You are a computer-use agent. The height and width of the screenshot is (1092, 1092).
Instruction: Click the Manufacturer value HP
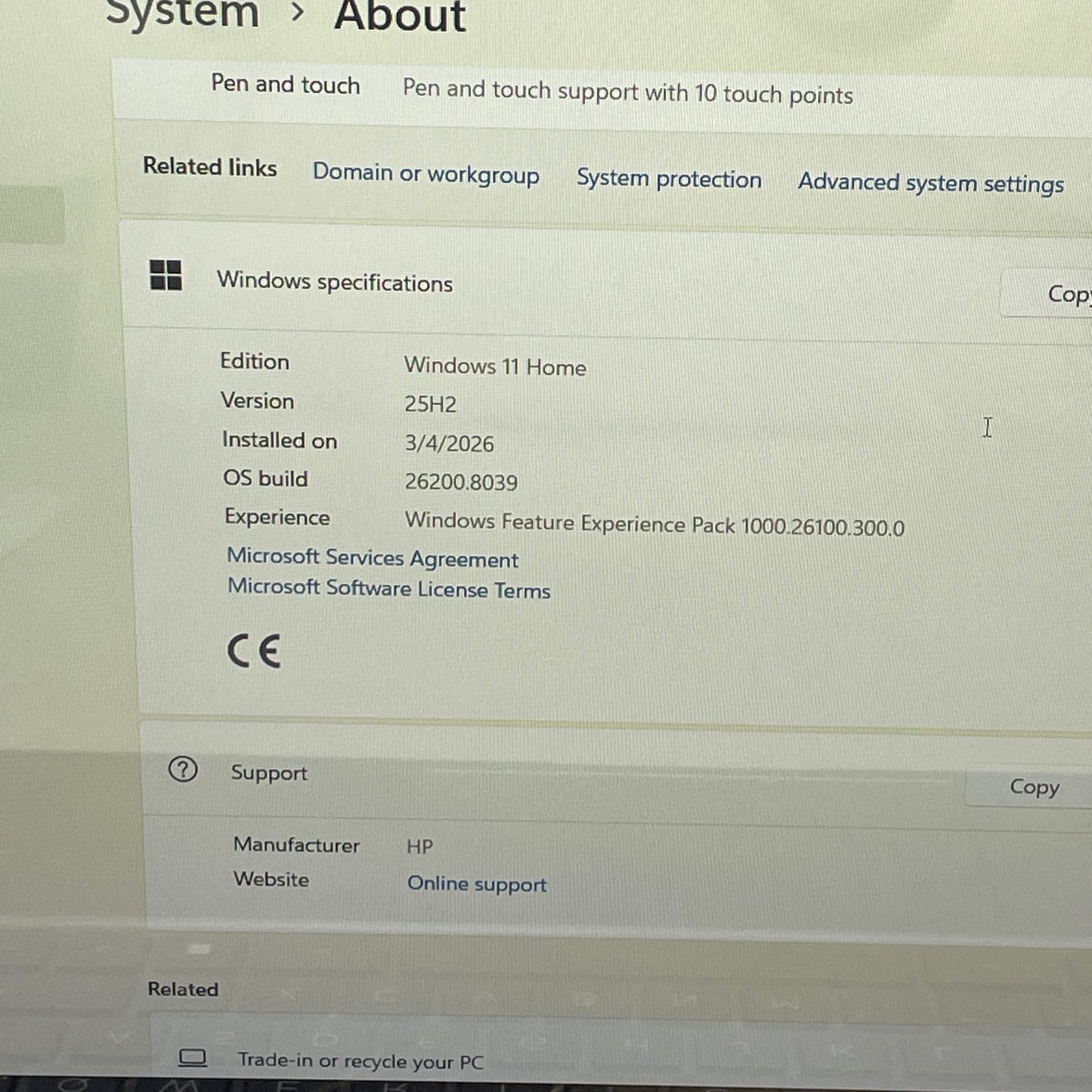[420, 846]
